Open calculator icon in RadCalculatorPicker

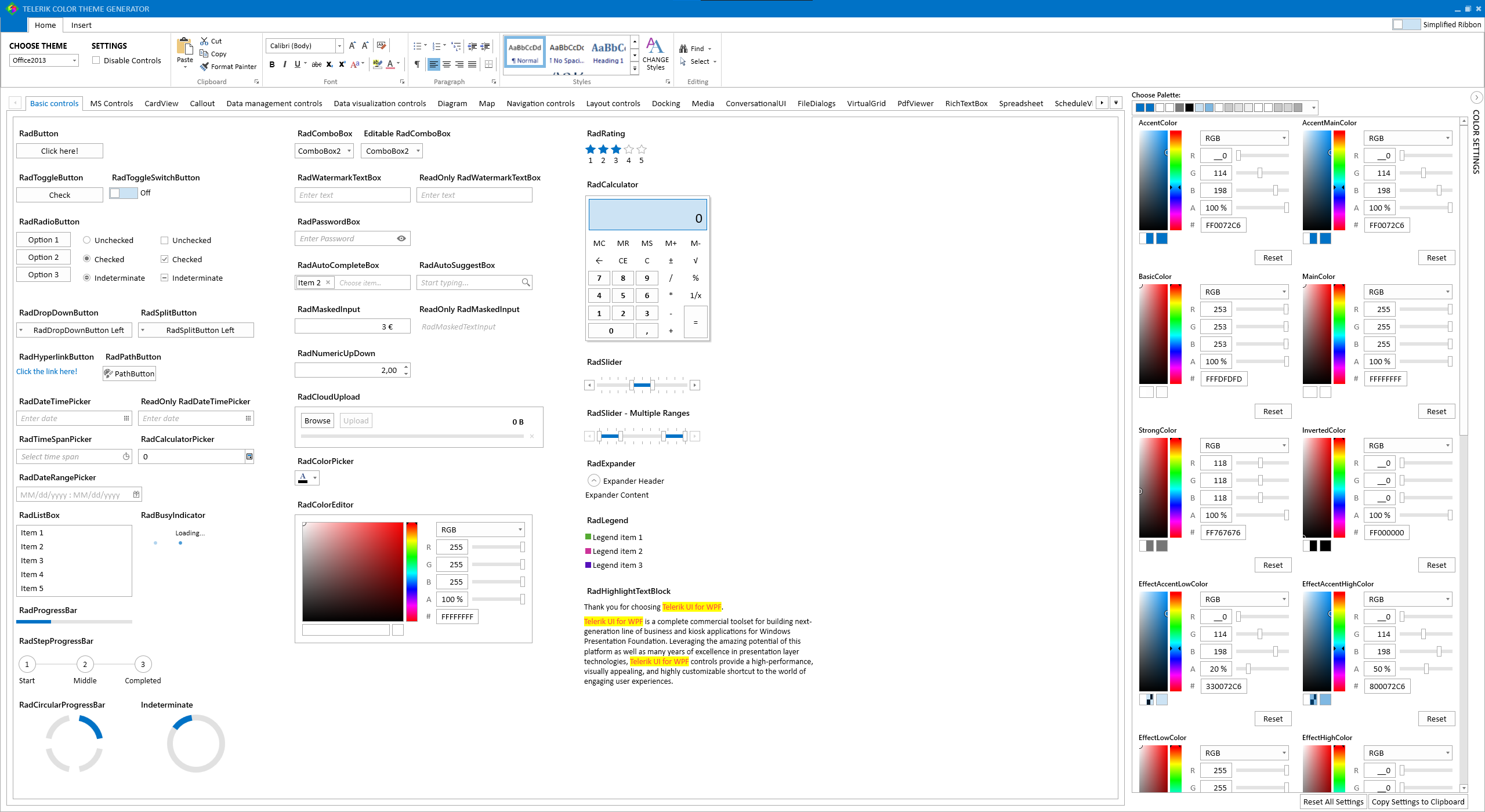pyautogui.click(x=249, y=456)
